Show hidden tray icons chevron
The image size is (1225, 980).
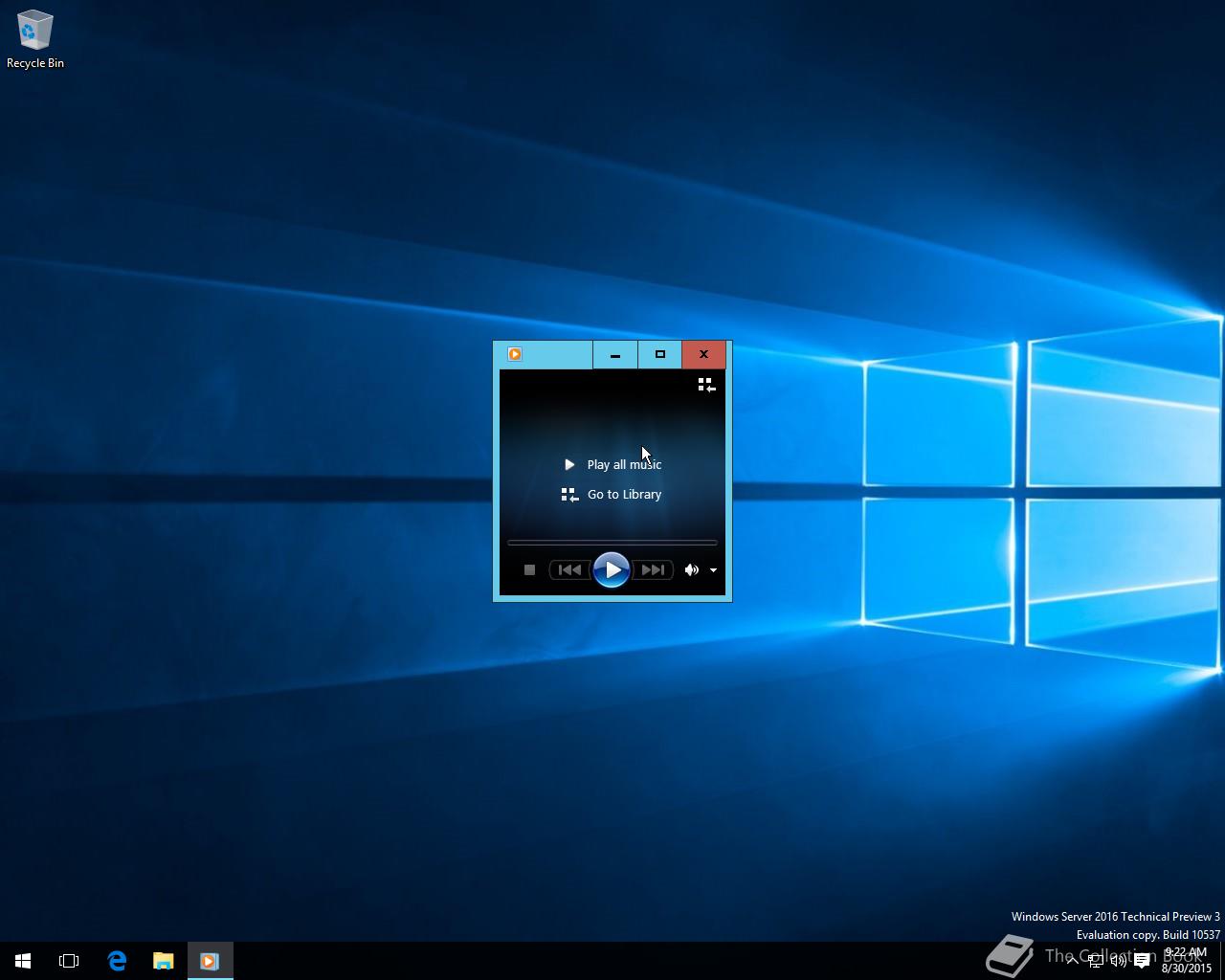[x=1072, y=961]
